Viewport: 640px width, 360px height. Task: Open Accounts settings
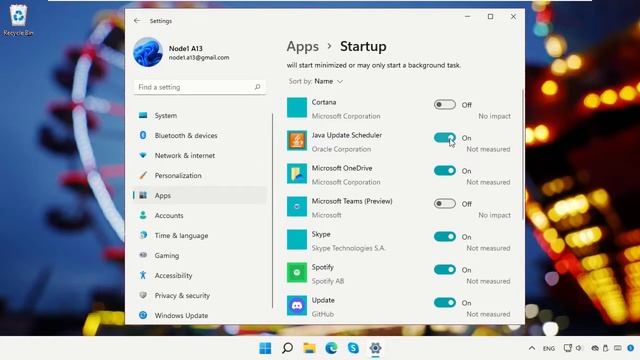[200, 216]
